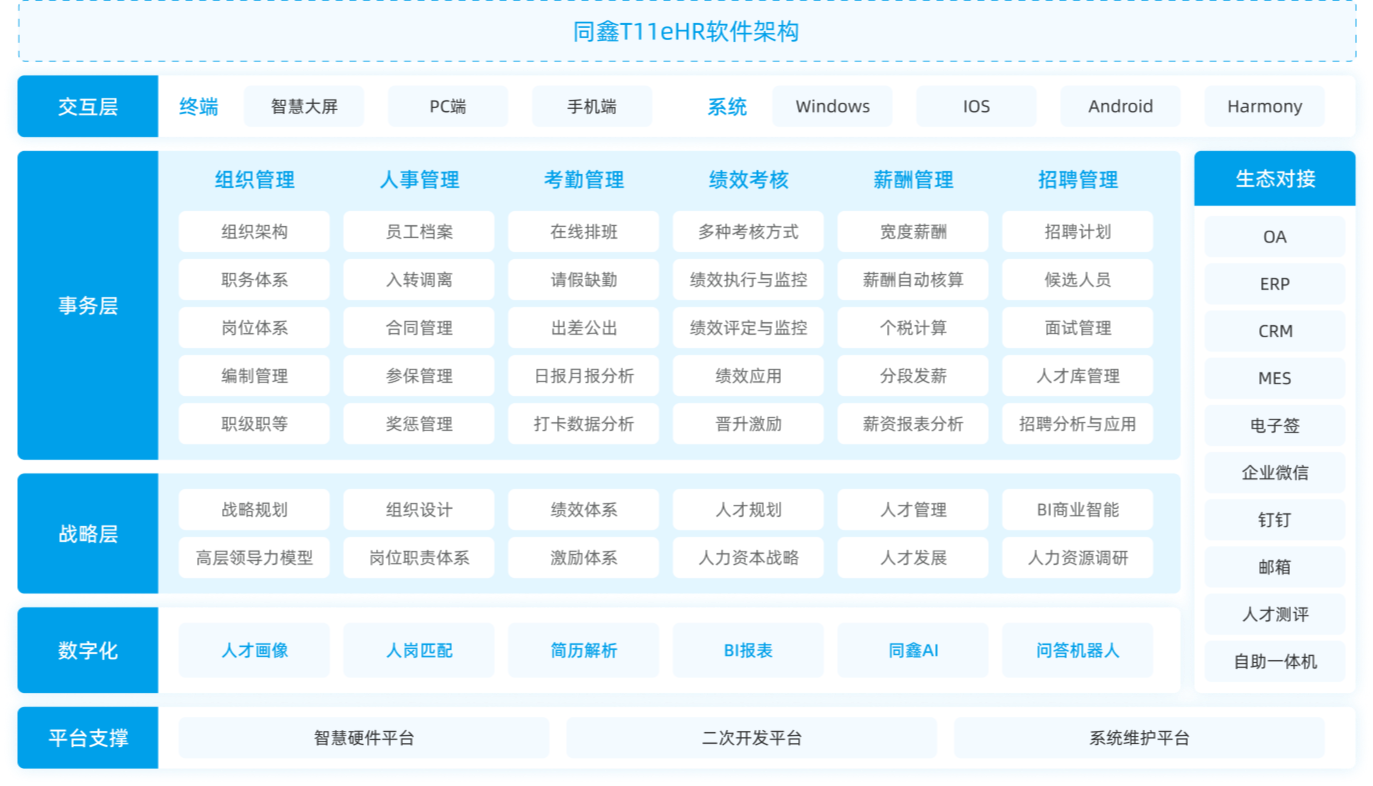Select the 个税计算 item
Viewport: 1373px width, 786px height.
pyautogui.click(x=913, y=327)
